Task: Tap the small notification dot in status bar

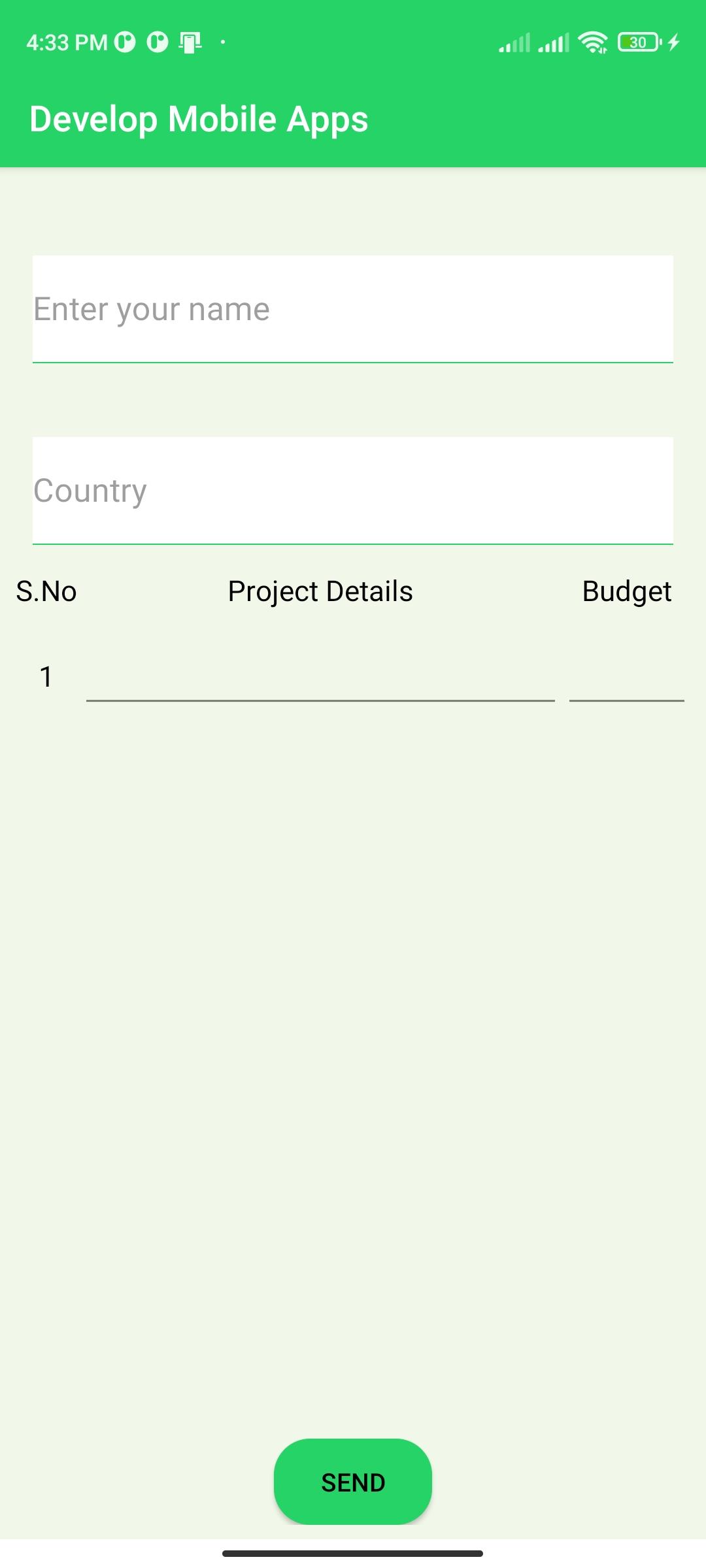Action: point(223,42)
